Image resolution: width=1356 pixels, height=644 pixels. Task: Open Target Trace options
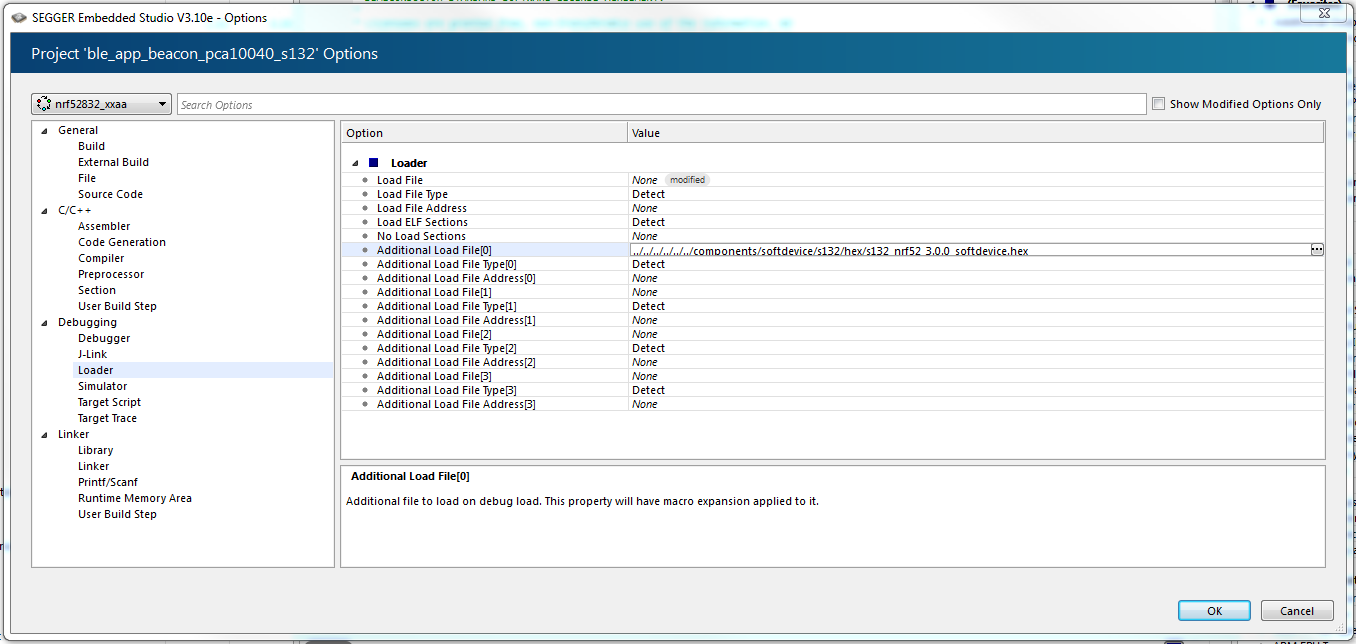tap(107, 418)
